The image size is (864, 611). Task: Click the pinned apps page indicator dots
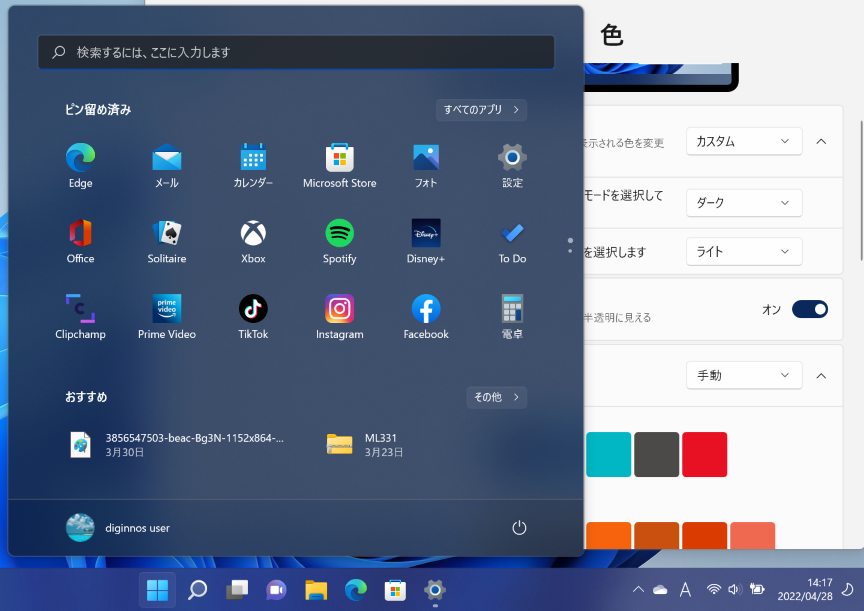click(x=570, y=246)
